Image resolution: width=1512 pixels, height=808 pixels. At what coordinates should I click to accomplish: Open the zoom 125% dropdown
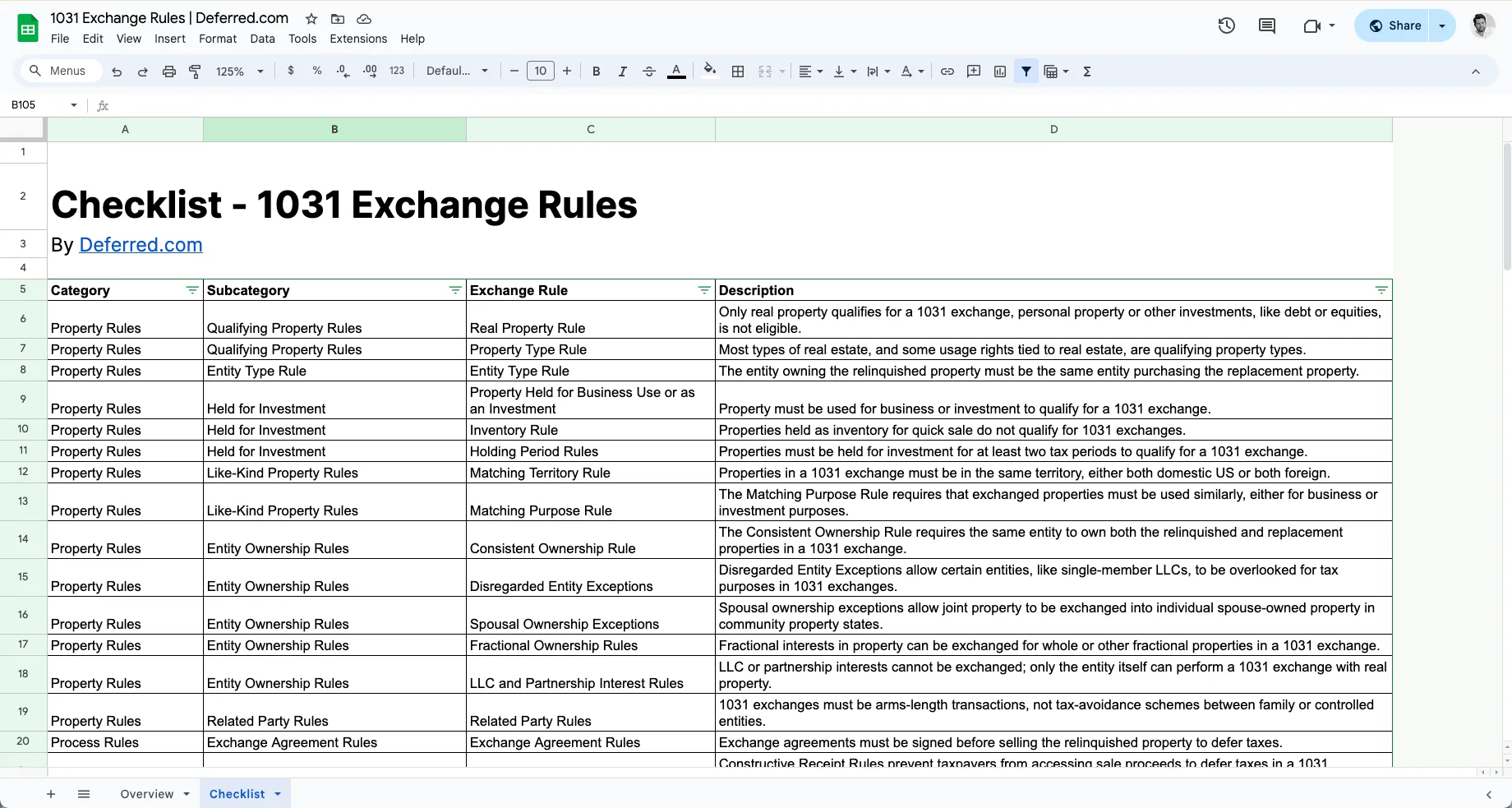tap(239, 72)
